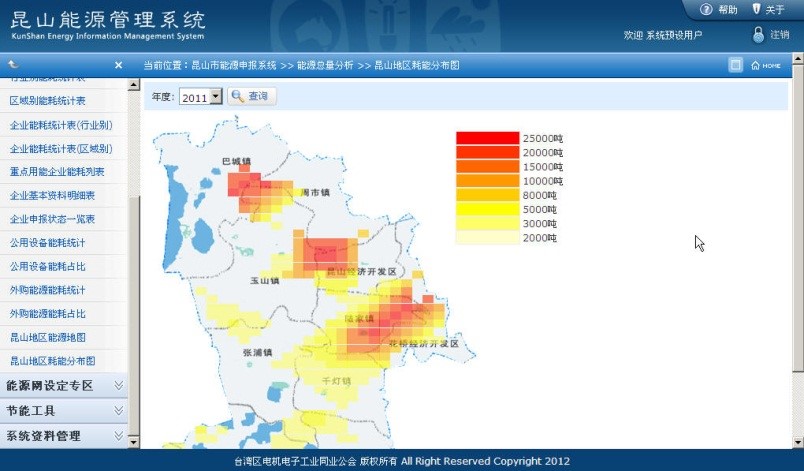Click the 巴城镇 label on the map
The width and height of the screenshot is (804, 471).
[x=236, y=161]
